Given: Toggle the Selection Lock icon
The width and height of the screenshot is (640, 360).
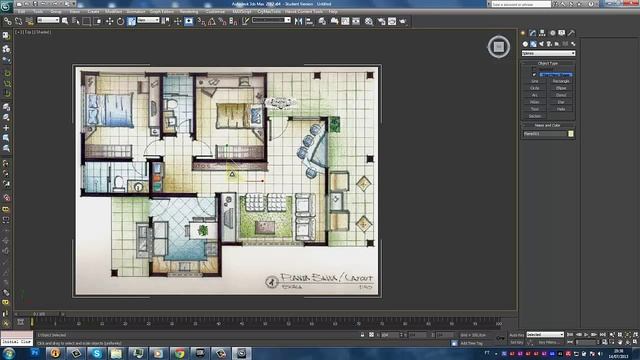Looking at the screenshot, I should coord(362,335).
